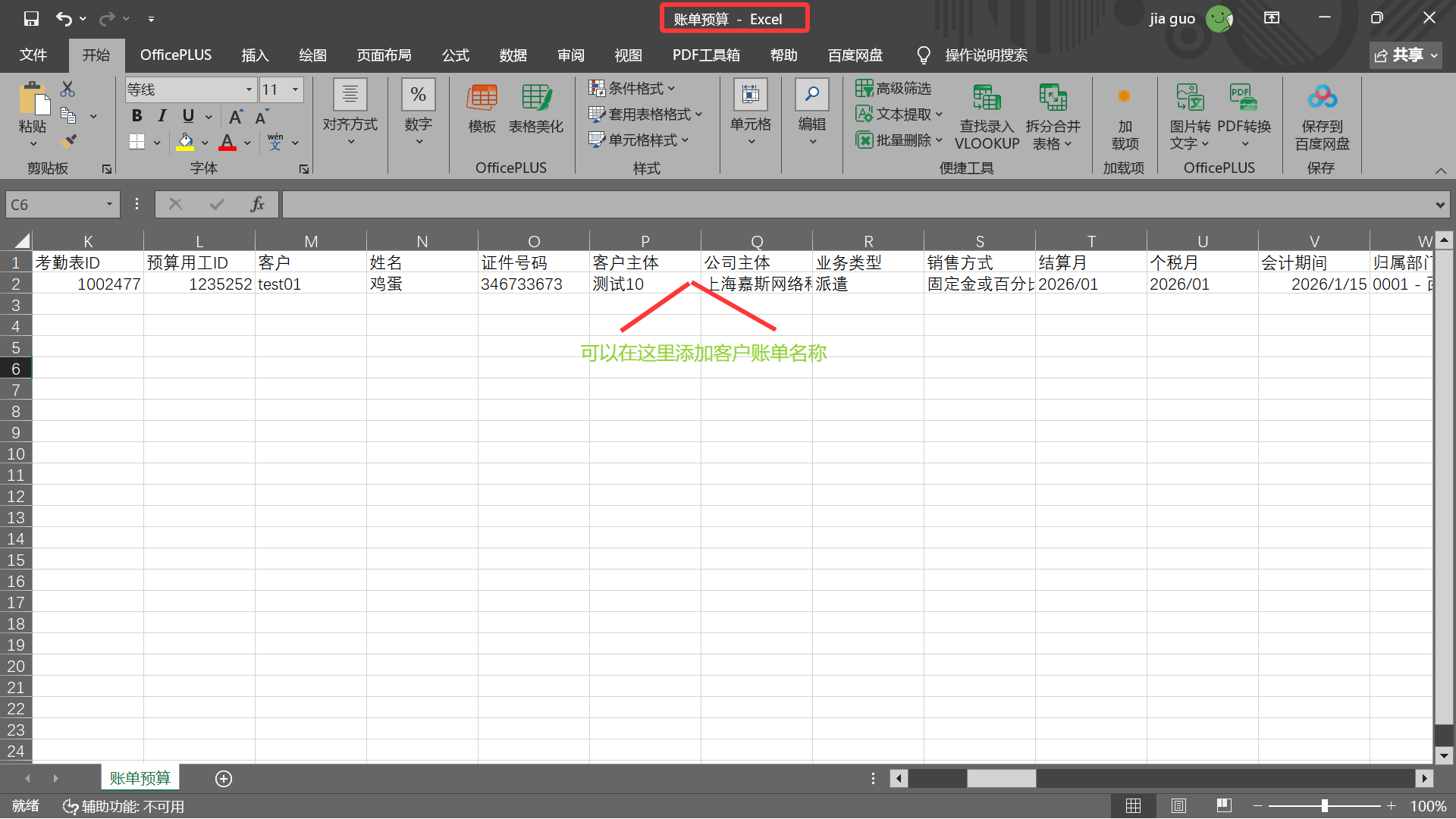The width and height of the screenshot is (1456, 819).
Task: Open the 模板 template gallery
Action: [x=482, y=108]
